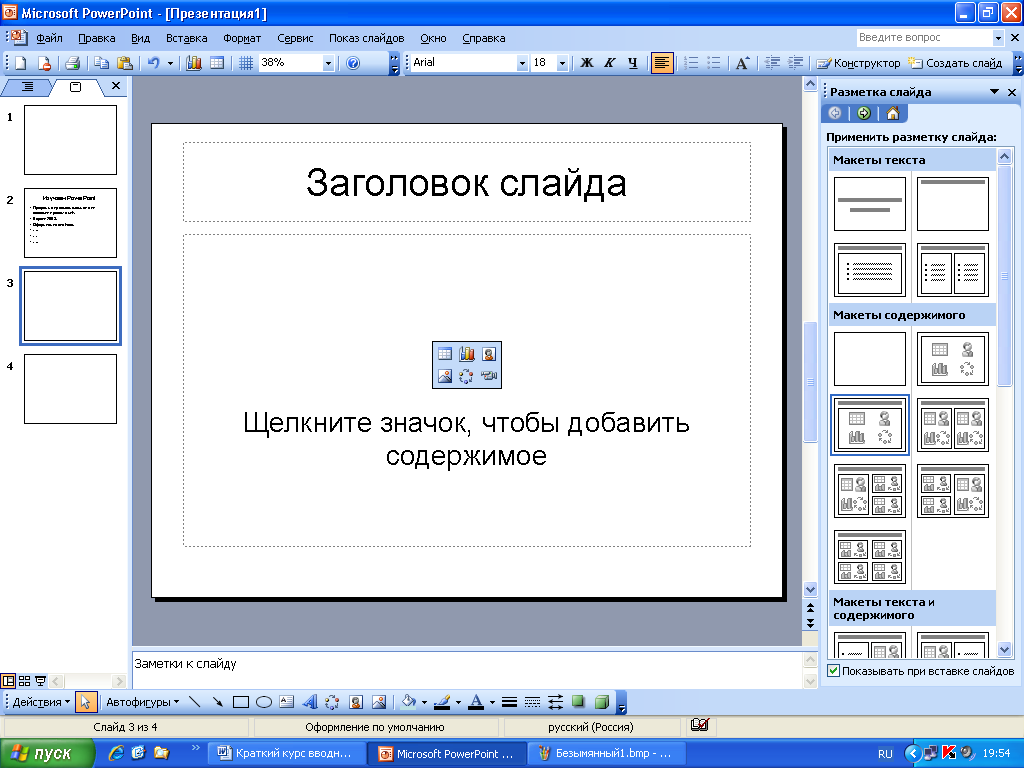Click the insert table icon in the slide placeholder
This screenshot has height=768, width=1024.
tap(445, 354)
